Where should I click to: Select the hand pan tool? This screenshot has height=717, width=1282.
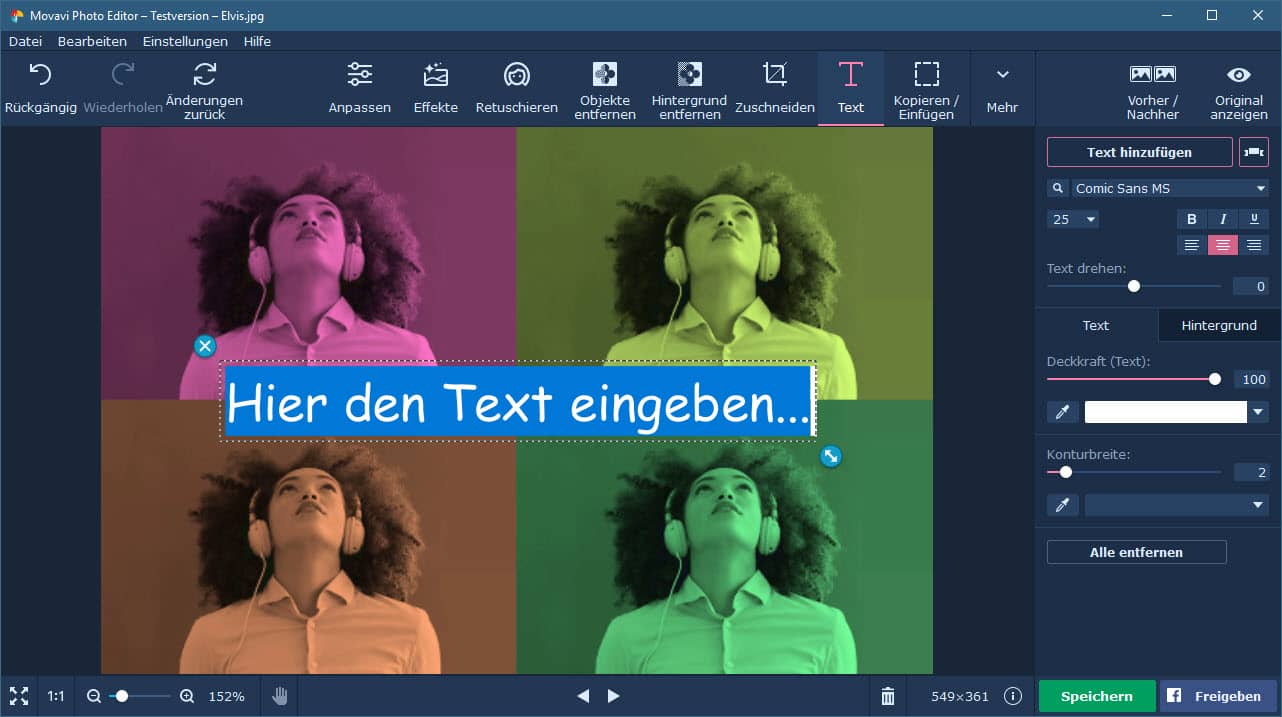coord(280,696)
